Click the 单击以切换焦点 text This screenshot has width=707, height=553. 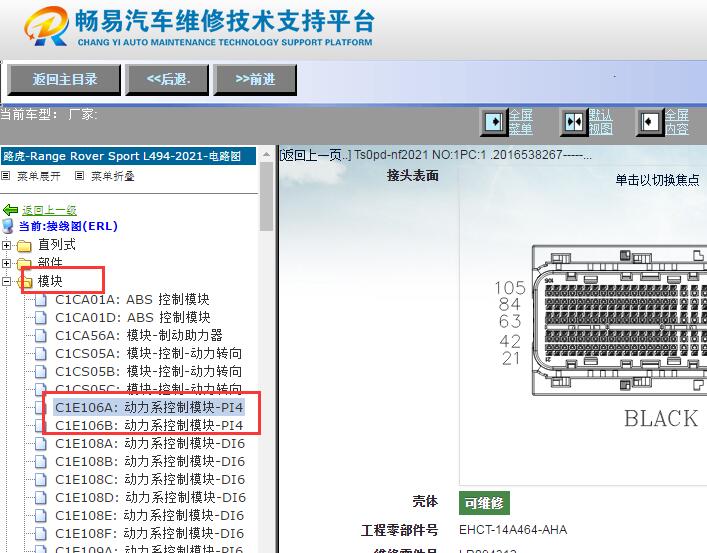pos(657,180)
